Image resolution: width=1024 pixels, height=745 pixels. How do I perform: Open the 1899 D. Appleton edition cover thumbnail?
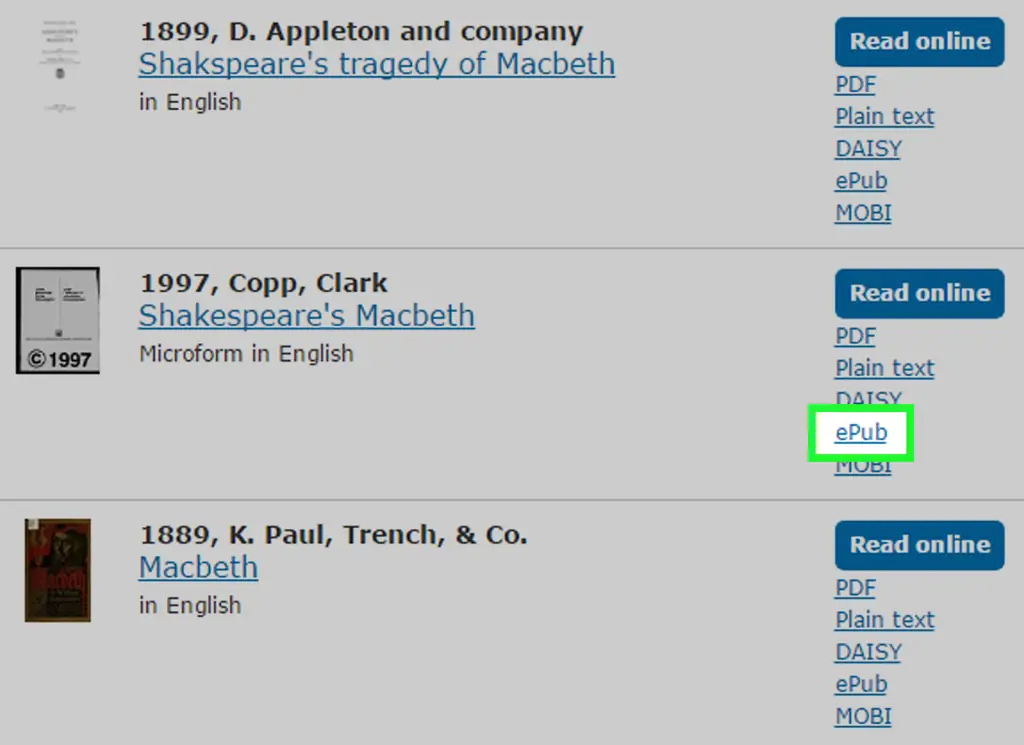coord(59,67)
